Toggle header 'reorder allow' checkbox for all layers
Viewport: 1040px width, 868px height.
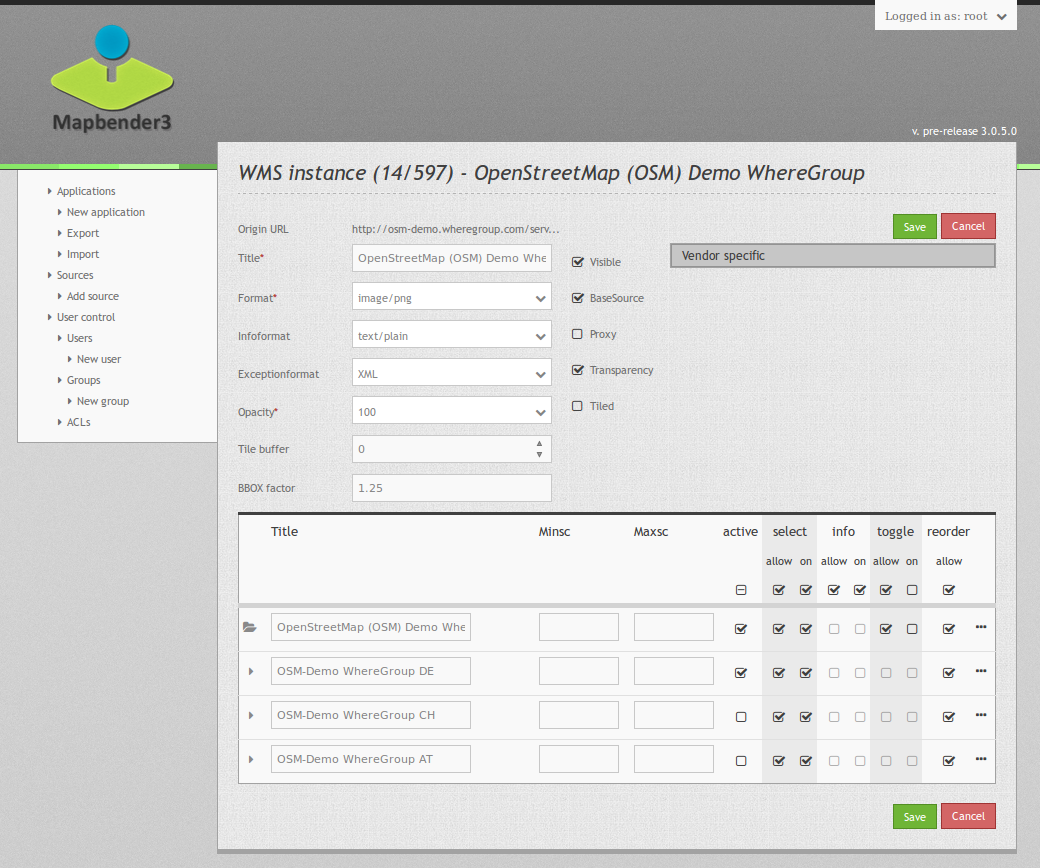(x=948, y=590)
